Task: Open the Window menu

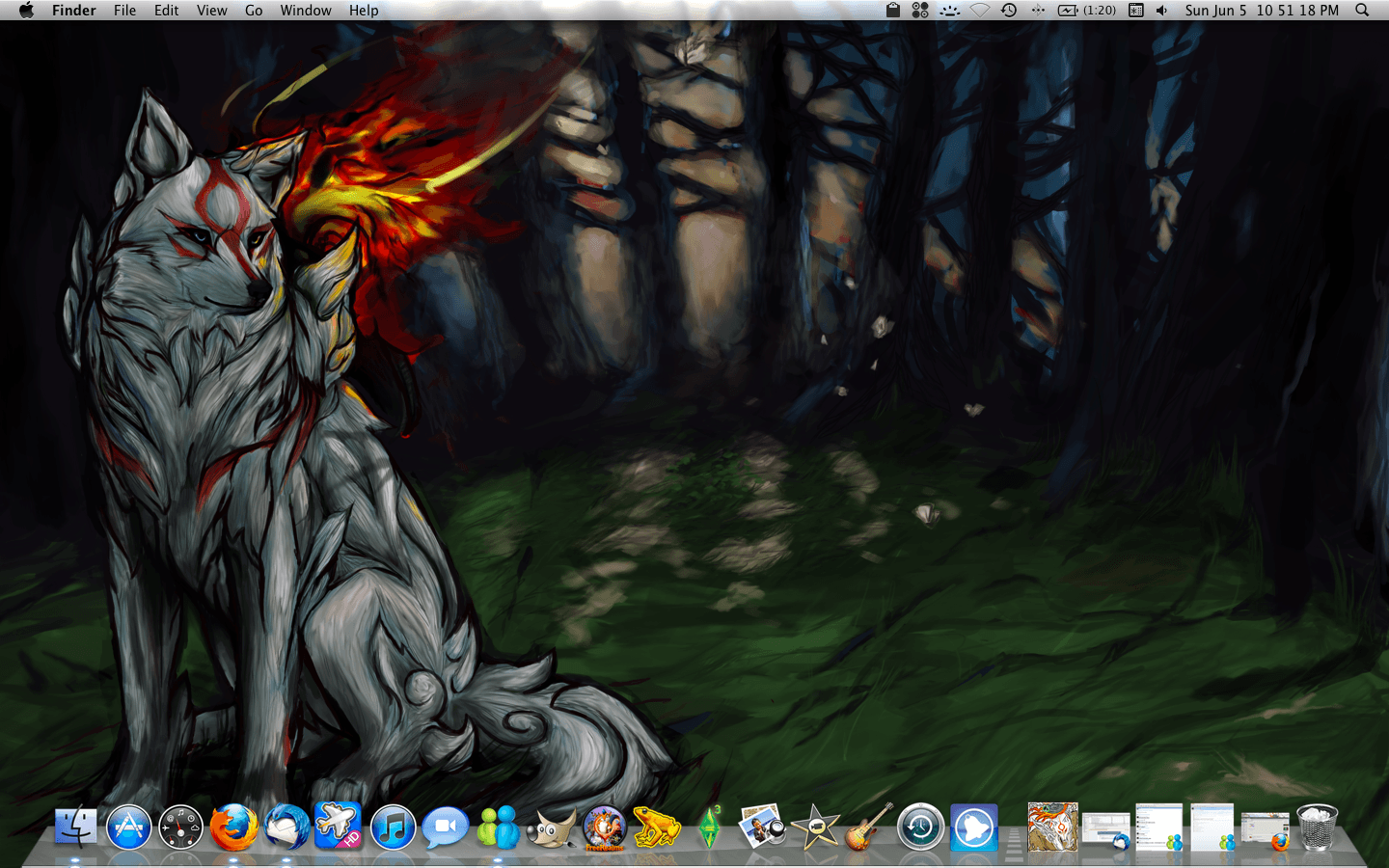Action: click(305, 11)
